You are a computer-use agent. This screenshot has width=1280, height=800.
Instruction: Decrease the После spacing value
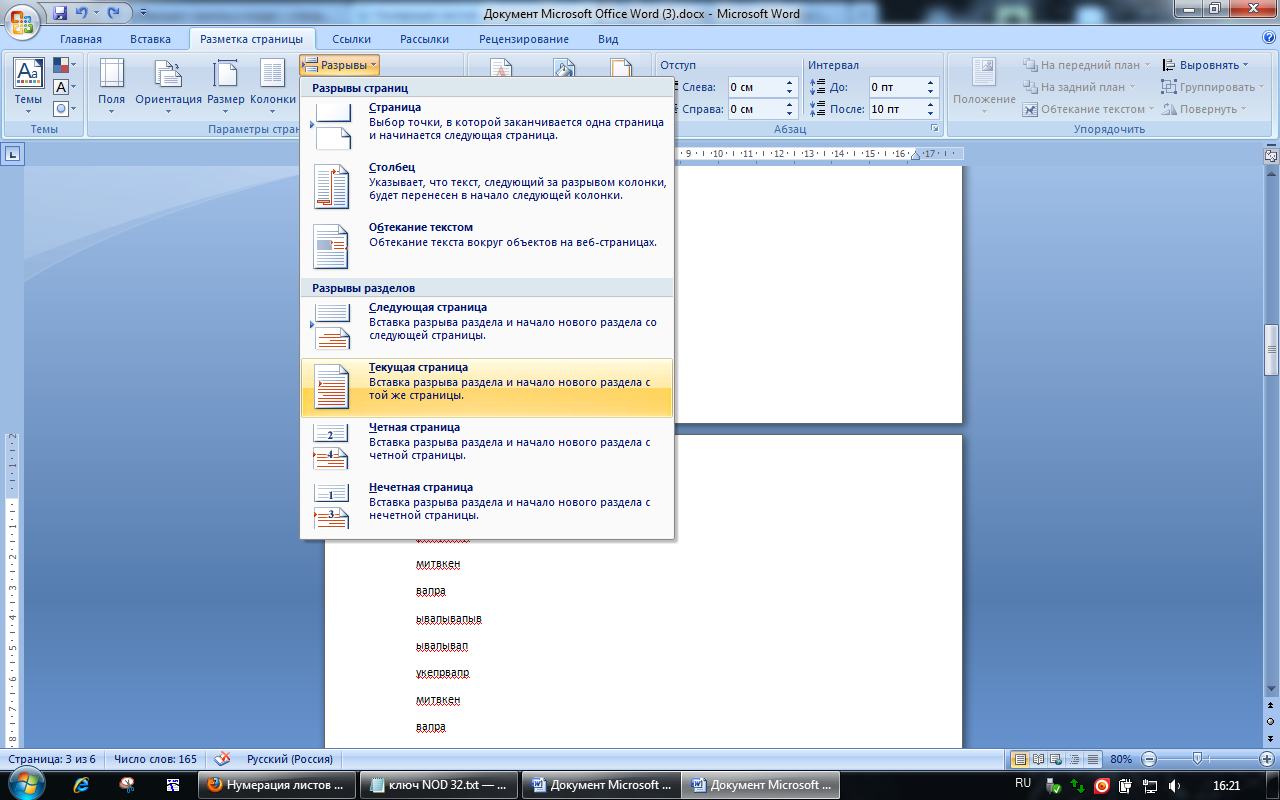point(931,114)
